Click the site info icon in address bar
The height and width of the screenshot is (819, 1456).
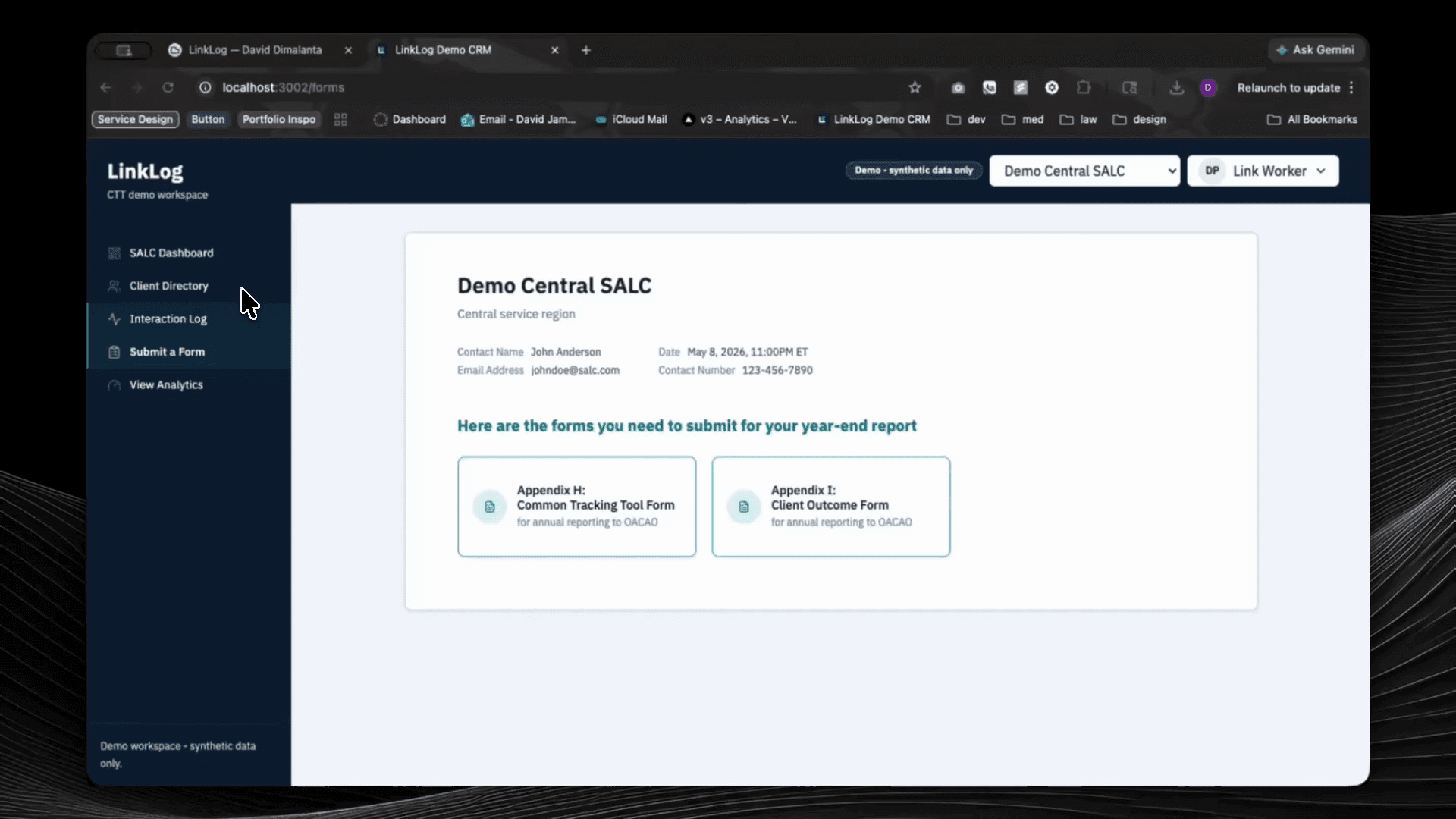[x=205, y=88]
